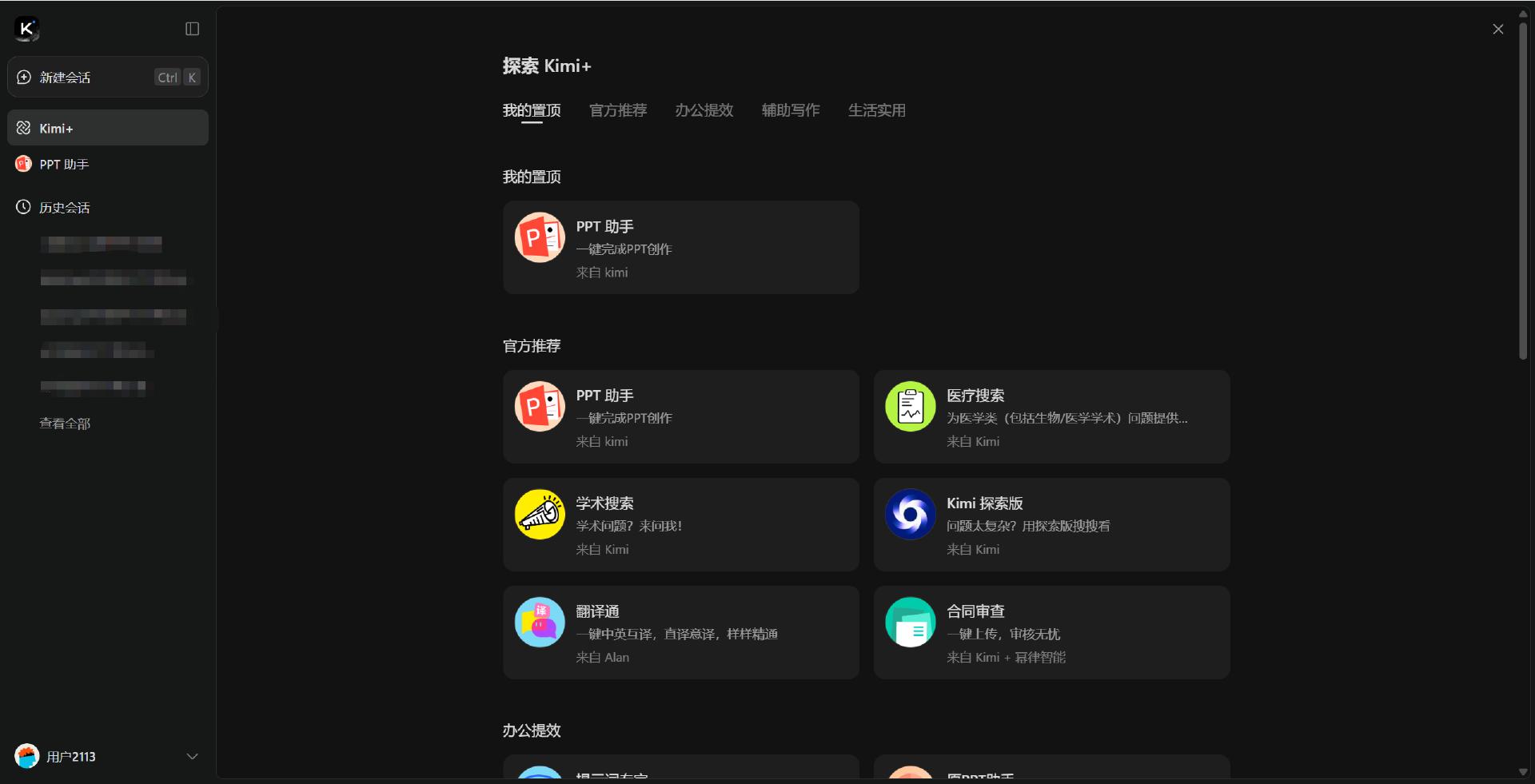Open PPT 助手 from the sidebar
This screenshot has width=1535, height=784.
108,164
